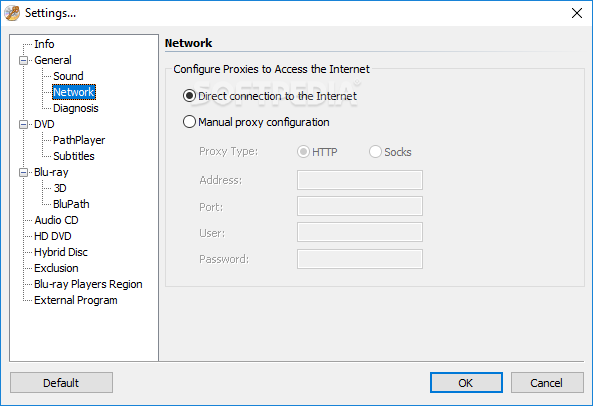Click the Default button

61,383
